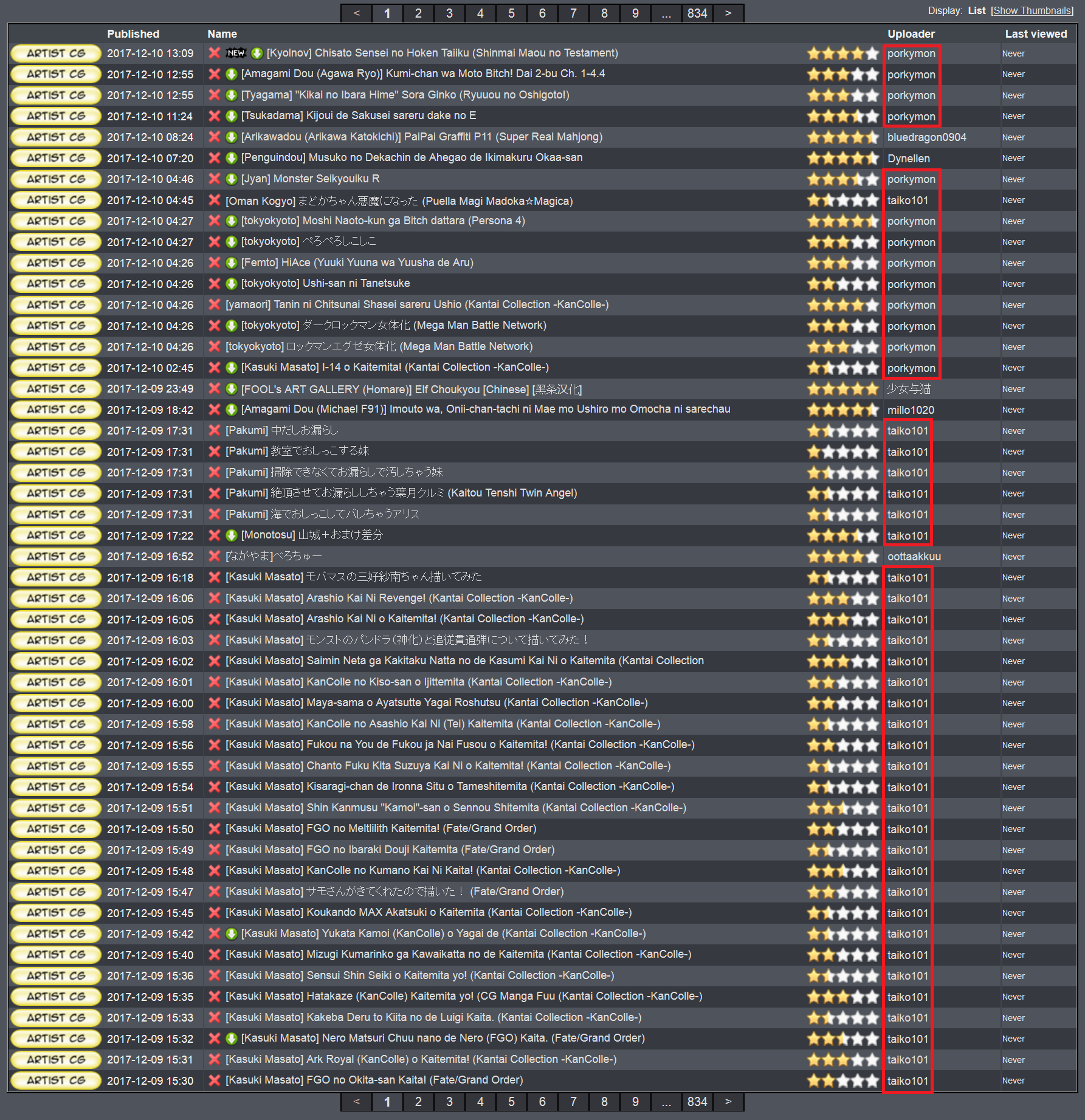Click the green torrent arrow in the 2017-12-10 02:45 row
The width and height of the screenshot is (1085, 1120).
[x=231, y=368]
